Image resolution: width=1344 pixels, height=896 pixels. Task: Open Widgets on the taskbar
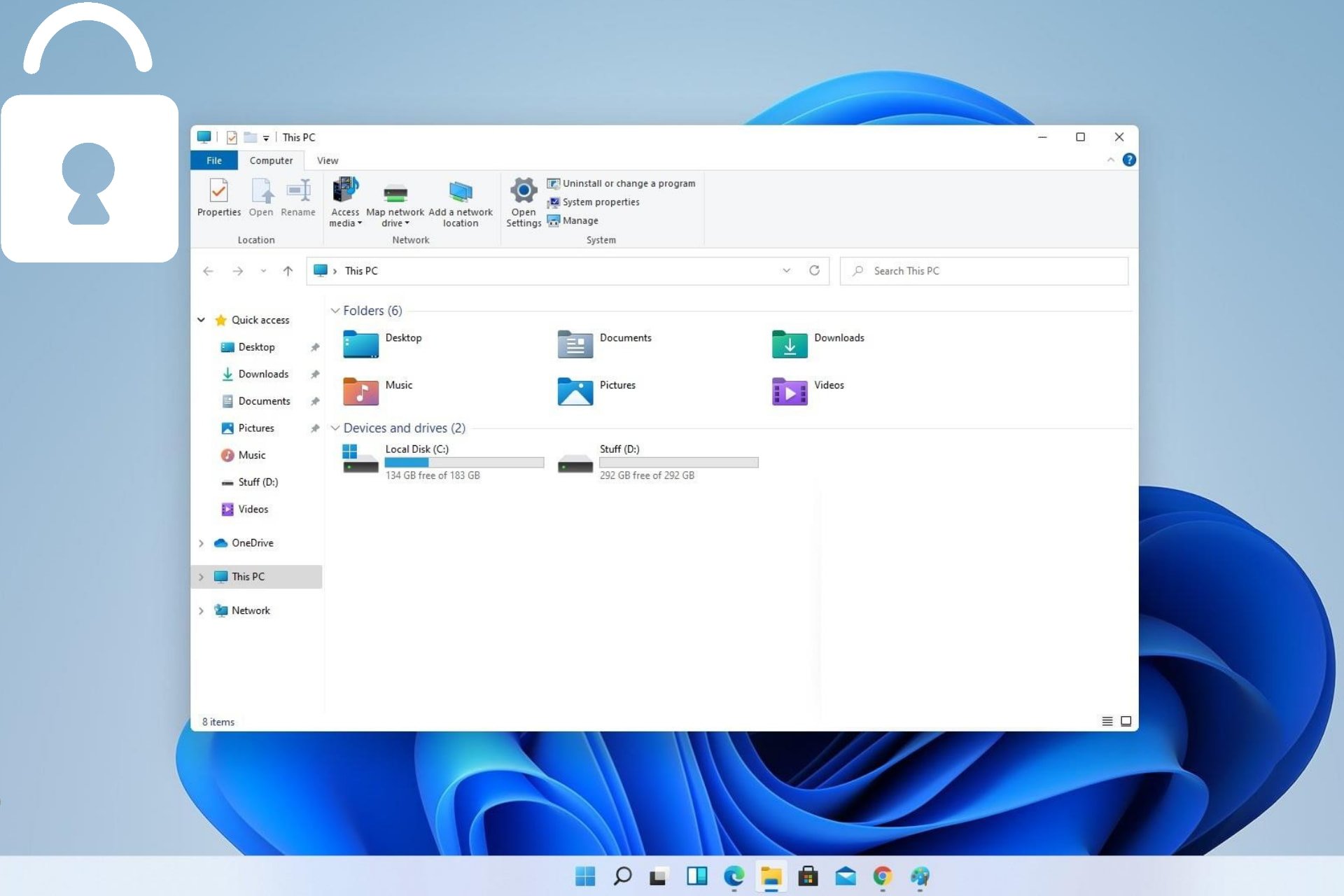(696, 876)
